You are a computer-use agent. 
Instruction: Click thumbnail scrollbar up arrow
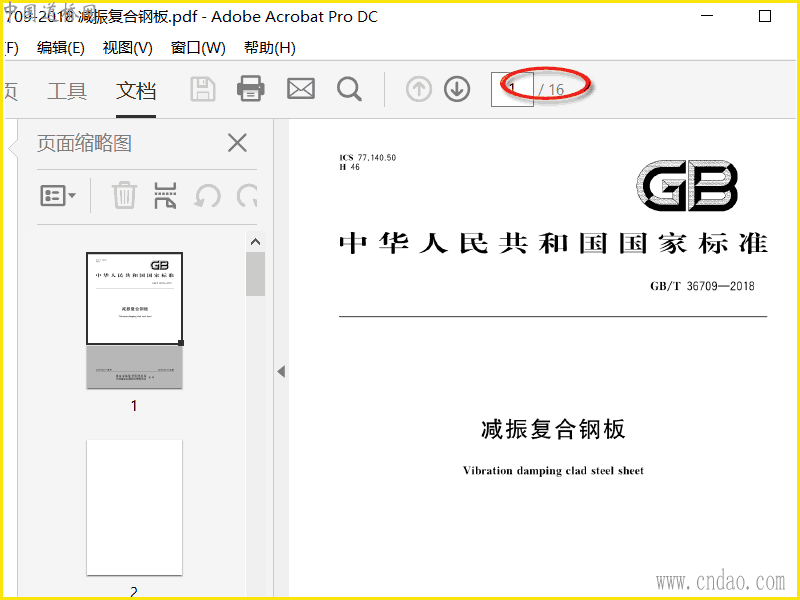pyautogui.click(x=256, y=242)
